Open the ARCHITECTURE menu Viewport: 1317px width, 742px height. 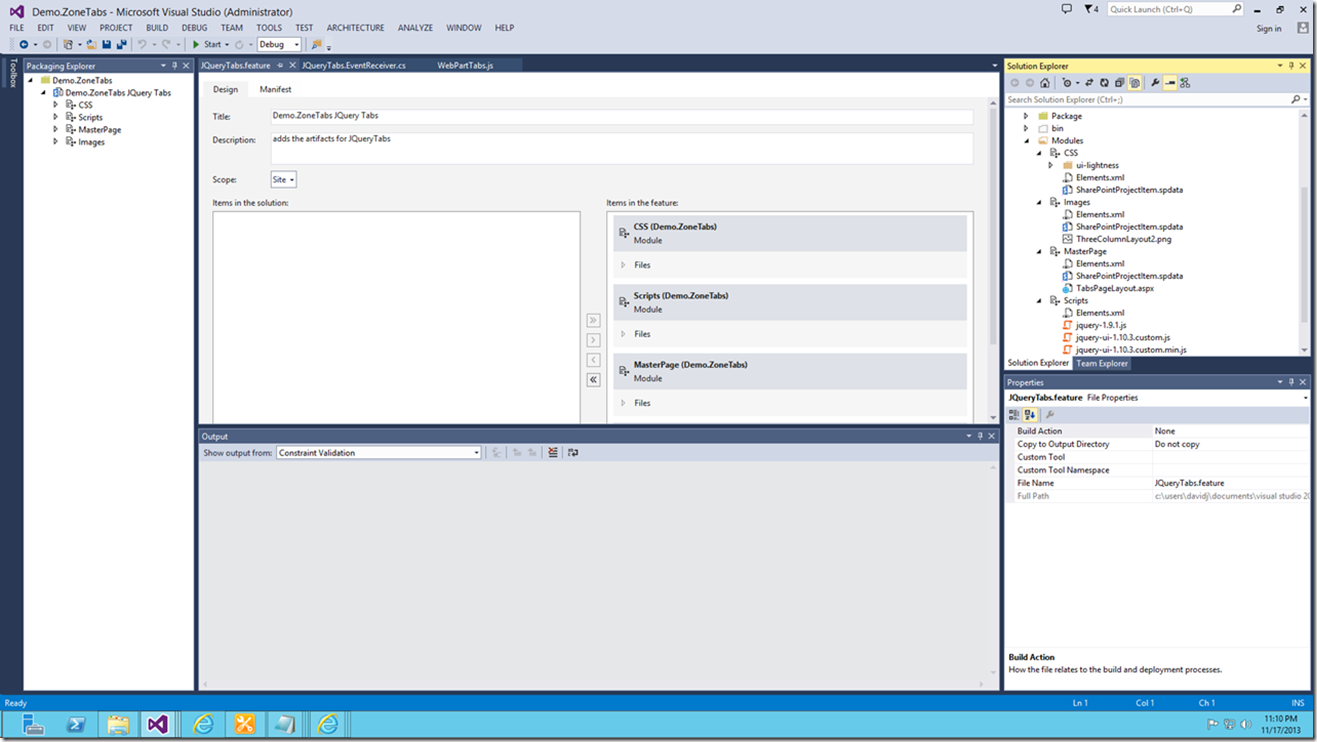pyautogui.click(x=355, y=28)
